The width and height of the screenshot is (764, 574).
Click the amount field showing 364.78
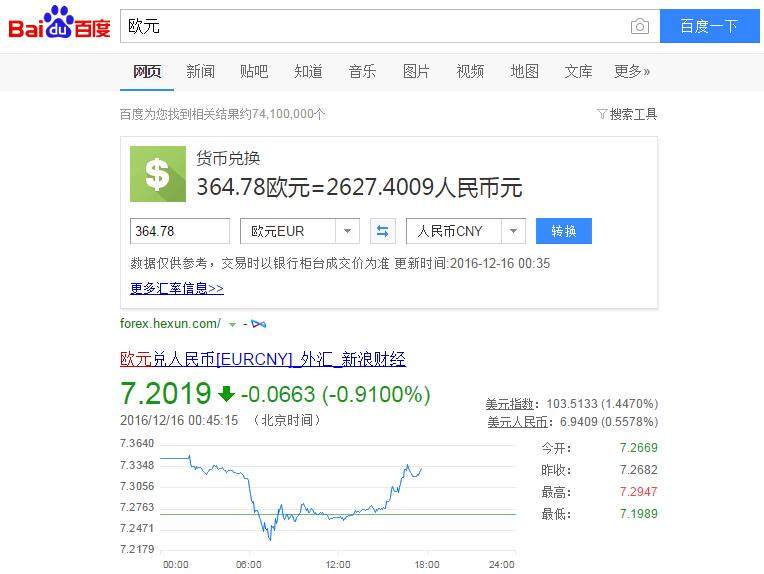pyautogui.click(x=180, y=231)
